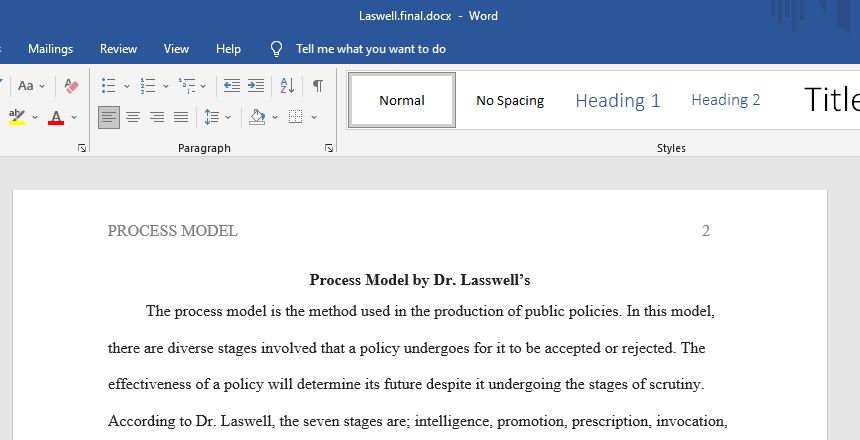Open borders dropdown arrow

314,117
